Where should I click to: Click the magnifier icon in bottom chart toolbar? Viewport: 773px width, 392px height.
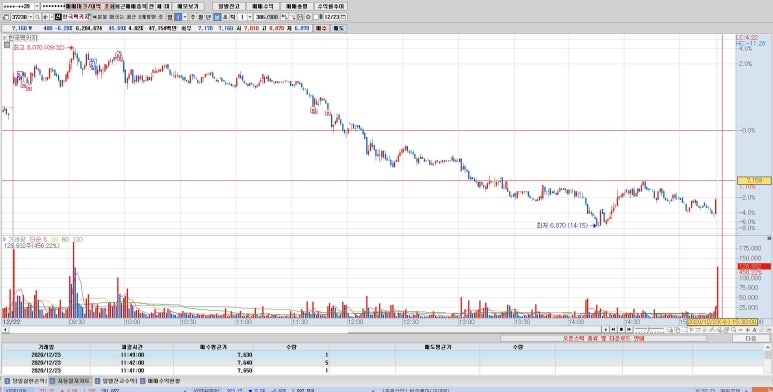pyautogui.click(x=734, y=330)
